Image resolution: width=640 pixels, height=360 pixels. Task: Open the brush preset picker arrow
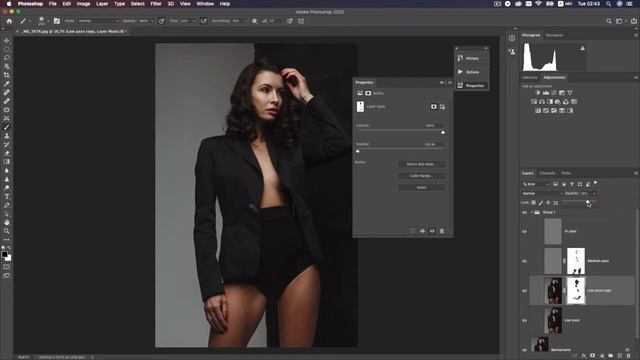point(48,21)
